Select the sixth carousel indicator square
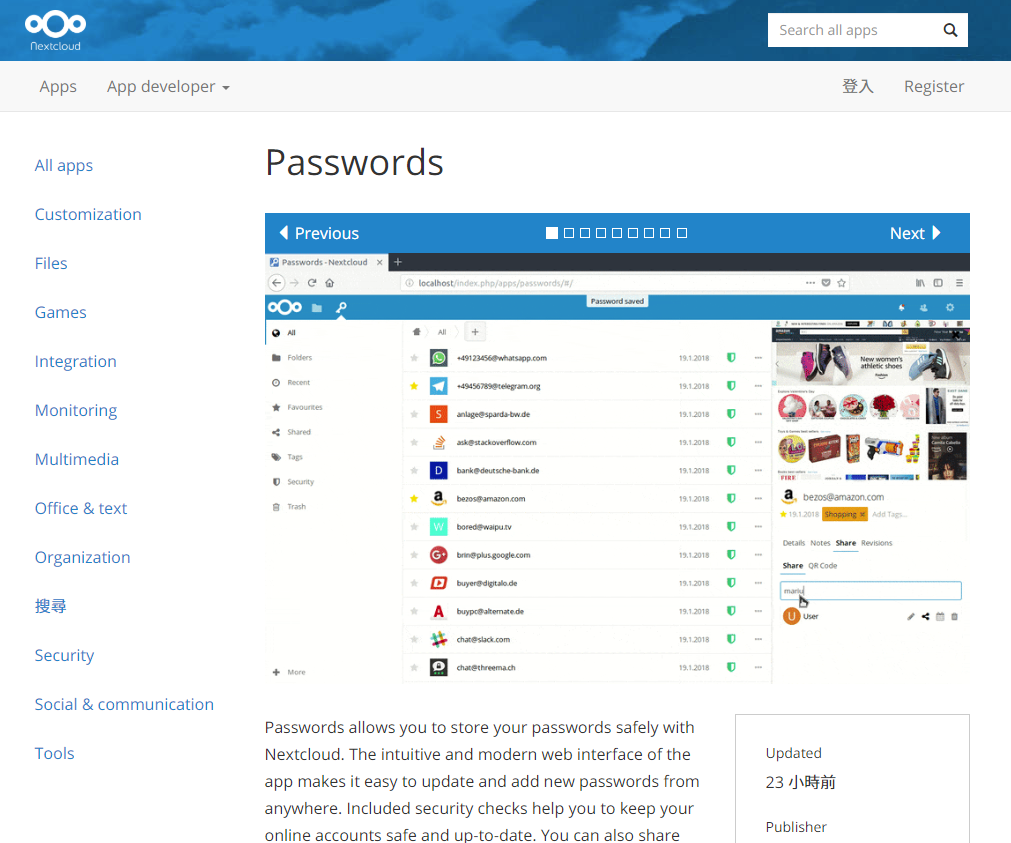This screenshot has width=1011, height=843. pyautogui.click(x=633, y=233)
